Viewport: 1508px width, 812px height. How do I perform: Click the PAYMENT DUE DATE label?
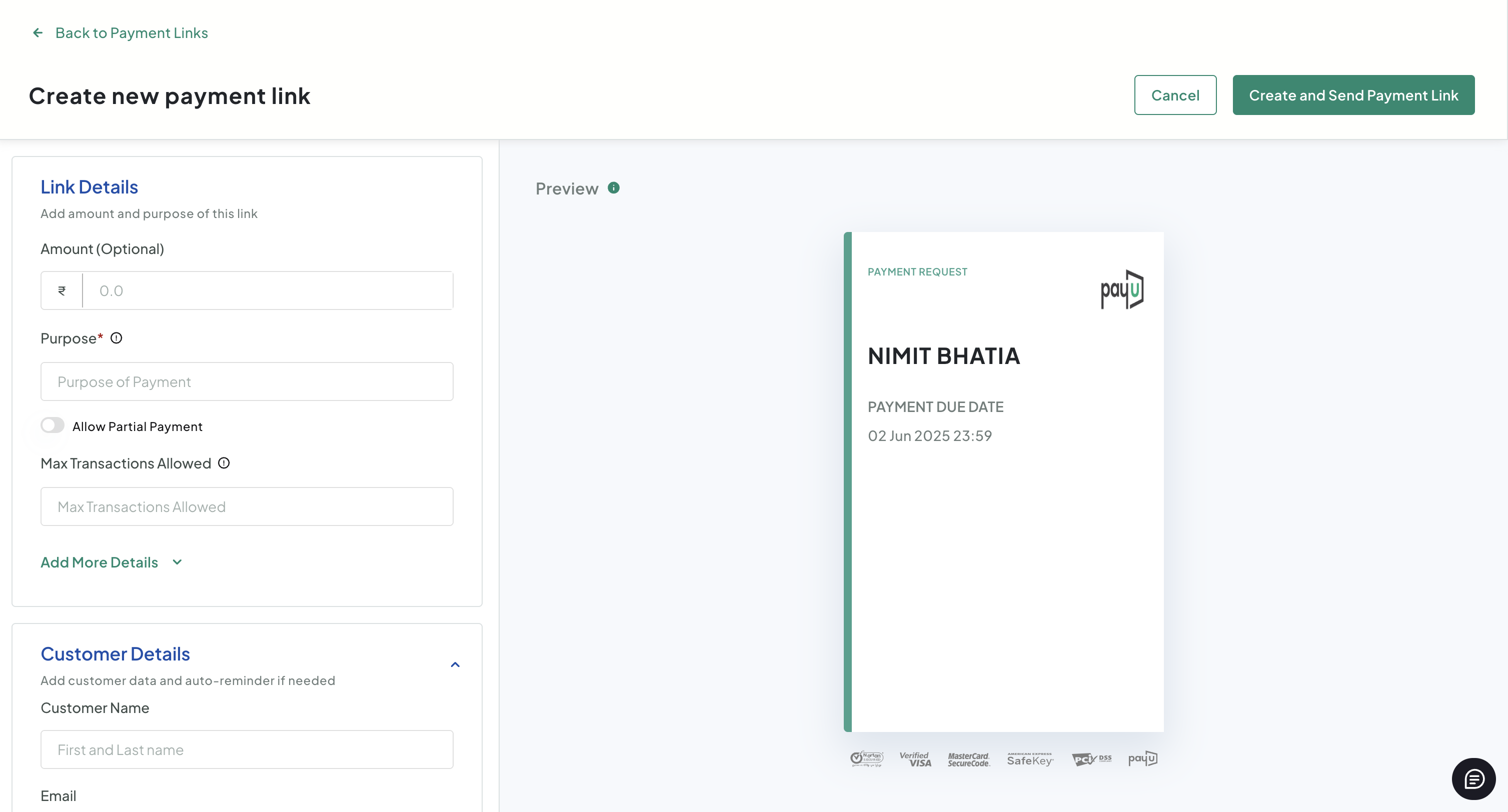(935, 407)
